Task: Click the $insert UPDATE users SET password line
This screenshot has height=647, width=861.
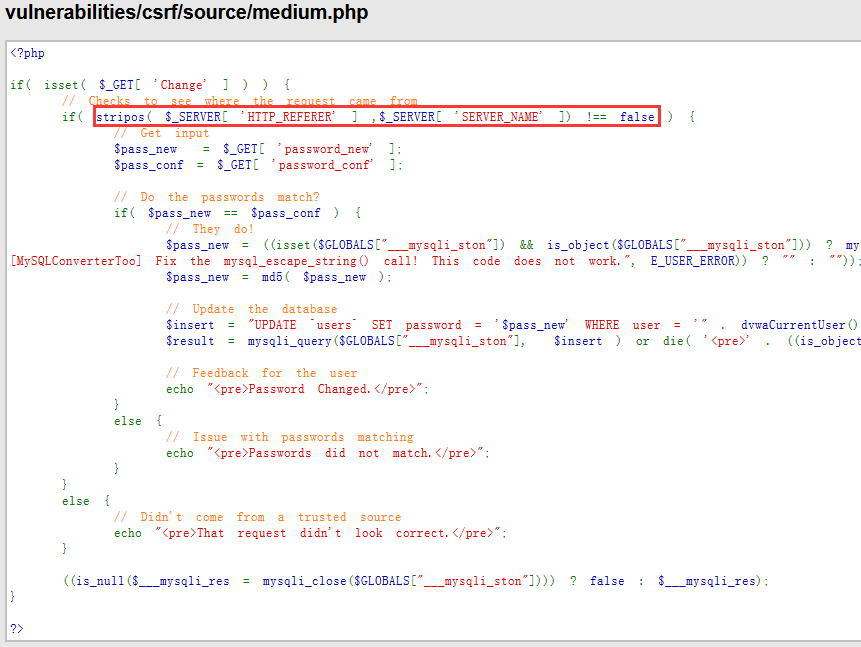Action: click(x=512, y=325)
